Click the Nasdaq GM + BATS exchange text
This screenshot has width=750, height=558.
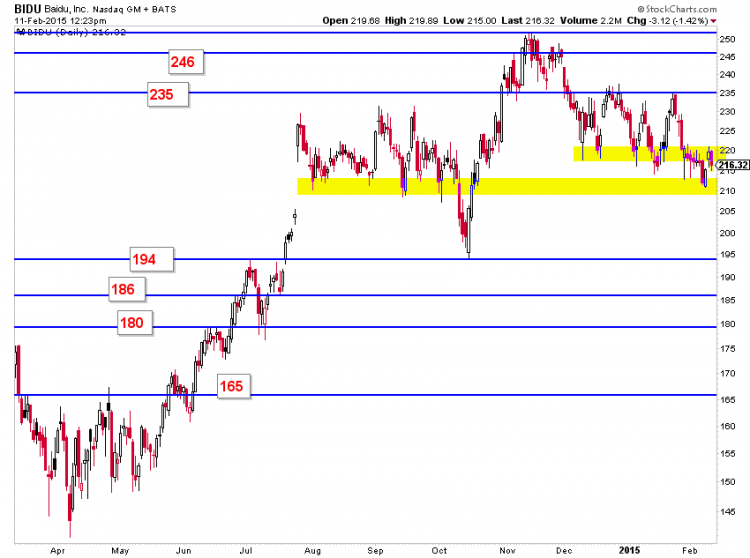(x=134, y=9)
